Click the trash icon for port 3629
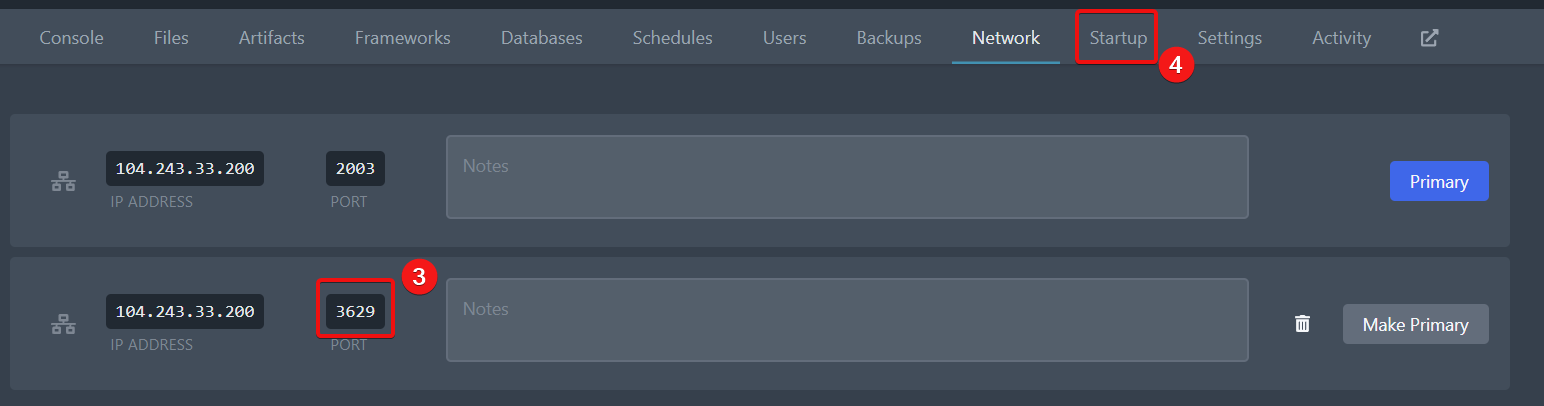The width and height of the screenshot is (1544, 406). coord(1302,324)
